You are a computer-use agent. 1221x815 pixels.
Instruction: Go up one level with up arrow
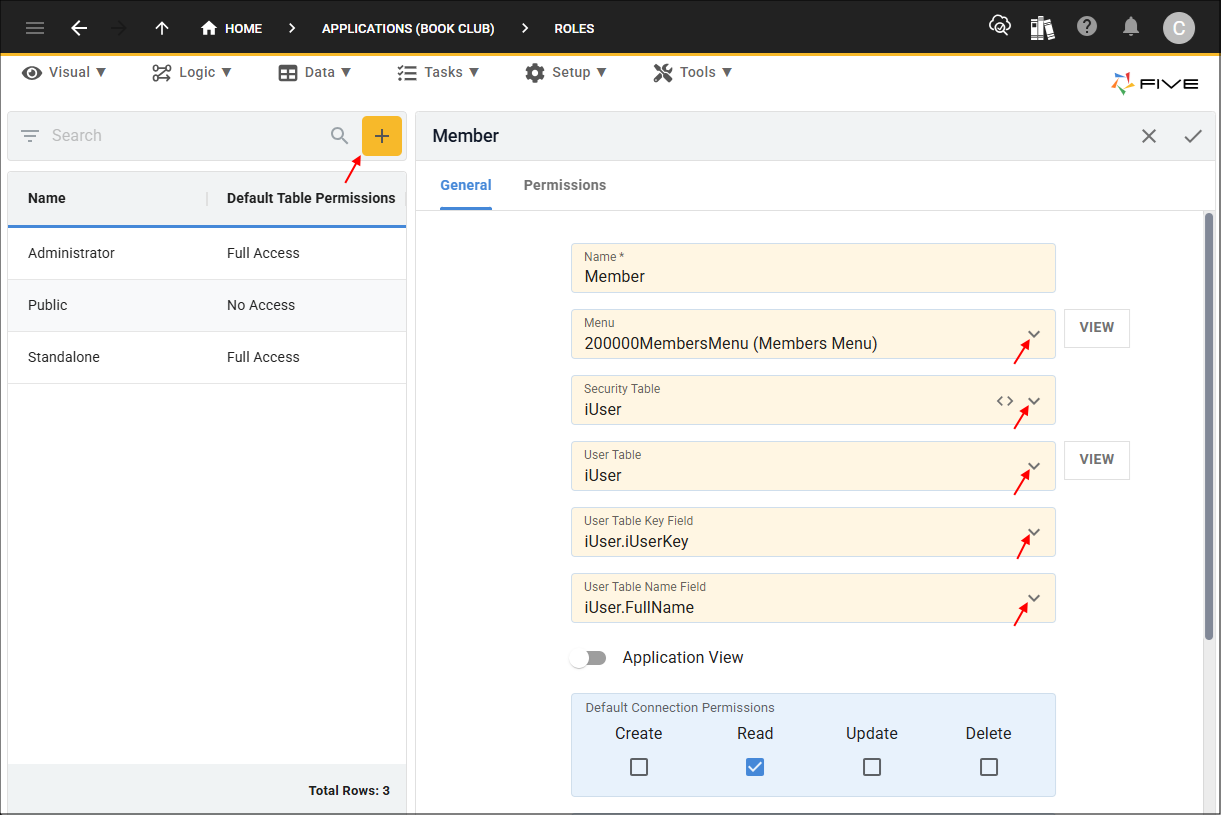pos(162,28)
